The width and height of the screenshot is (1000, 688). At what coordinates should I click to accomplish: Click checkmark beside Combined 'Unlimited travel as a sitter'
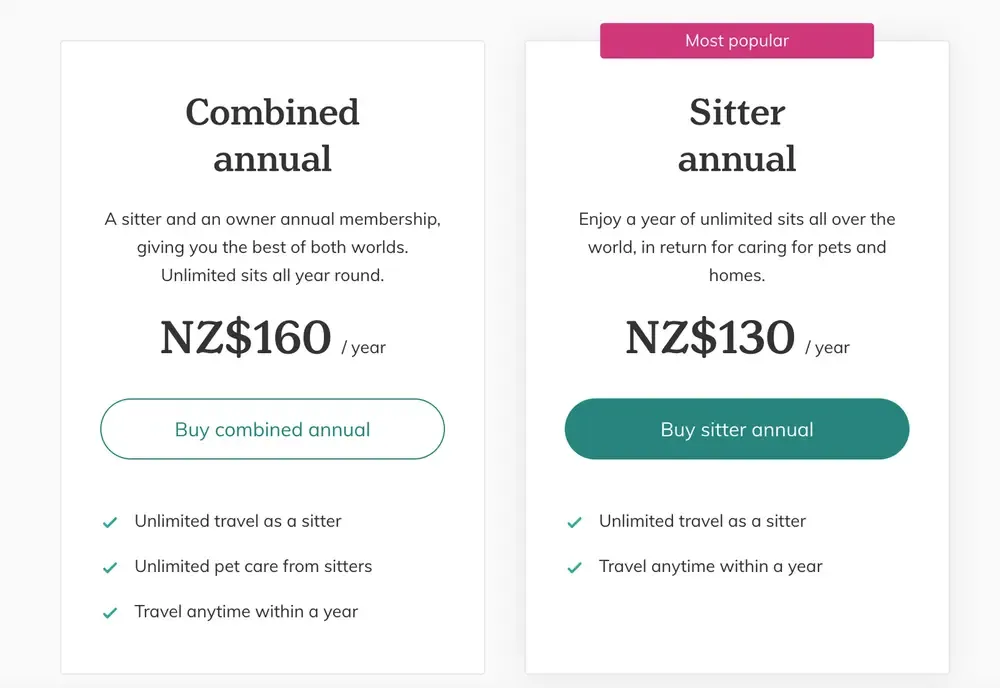point(110,522)
